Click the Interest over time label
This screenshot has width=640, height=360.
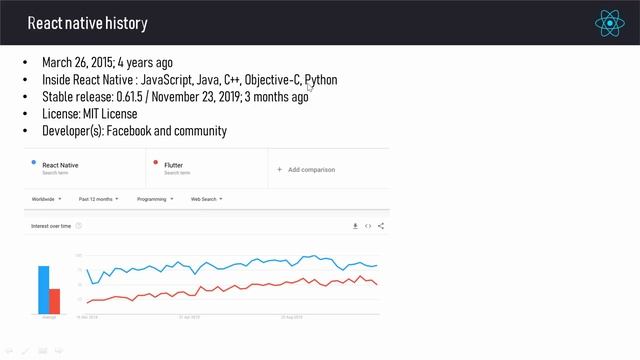(x=51, y=226)
